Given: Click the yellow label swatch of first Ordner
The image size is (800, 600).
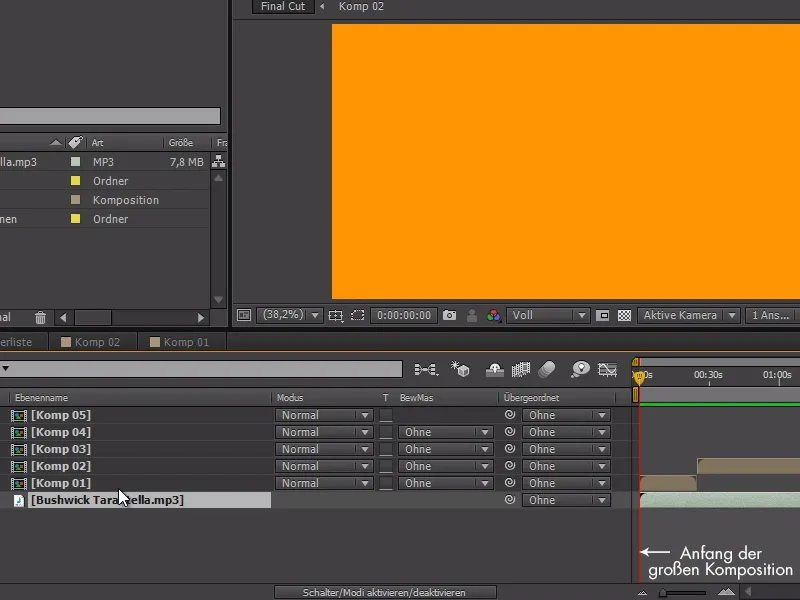Looking at the screenshot, I should 76,181.
